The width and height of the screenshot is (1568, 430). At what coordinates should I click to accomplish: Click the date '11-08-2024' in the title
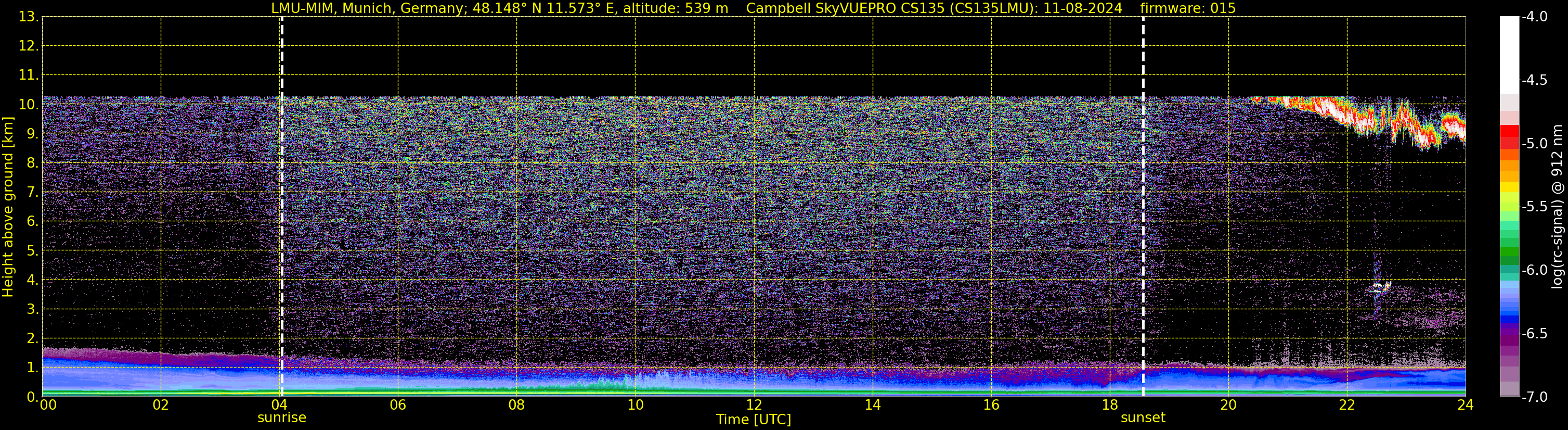[1083, 8]
